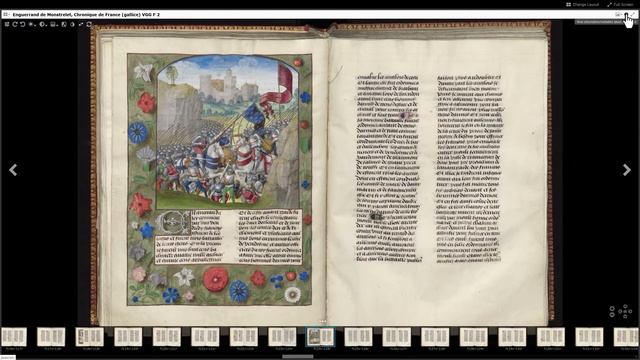Toggle window fullscreen icon in title bar
Viewport: 640px width, 360px height.
tap(633, 14)
